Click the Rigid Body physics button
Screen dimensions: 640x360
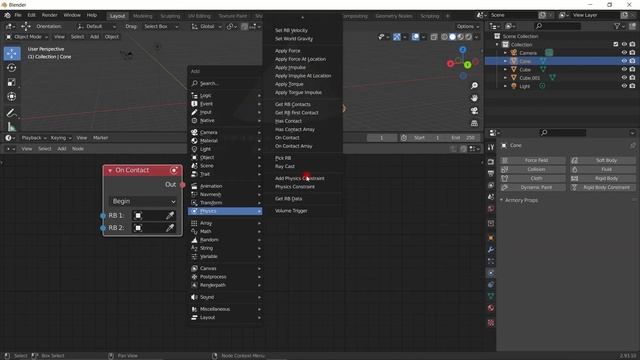coord(602,178)
